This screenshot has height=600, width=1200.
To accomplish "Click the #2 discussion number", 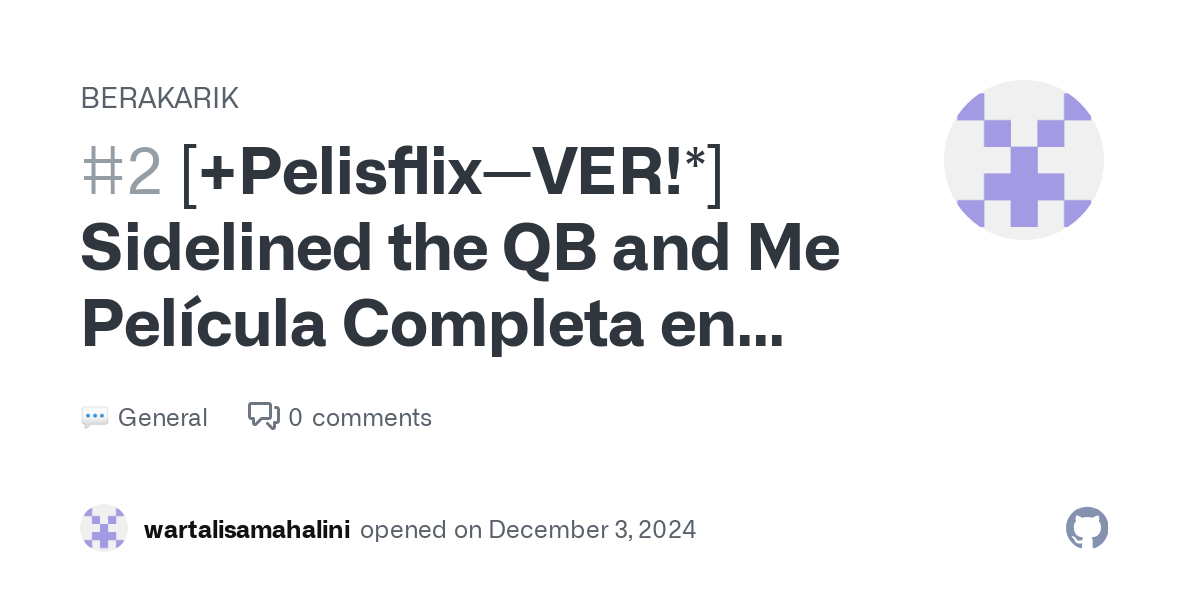I will (122, 173).
